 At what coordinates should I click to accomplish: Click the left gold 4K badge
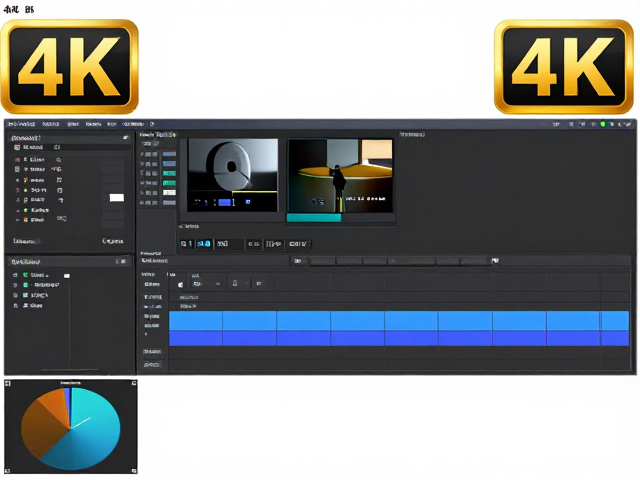click(x=70, y=67)
